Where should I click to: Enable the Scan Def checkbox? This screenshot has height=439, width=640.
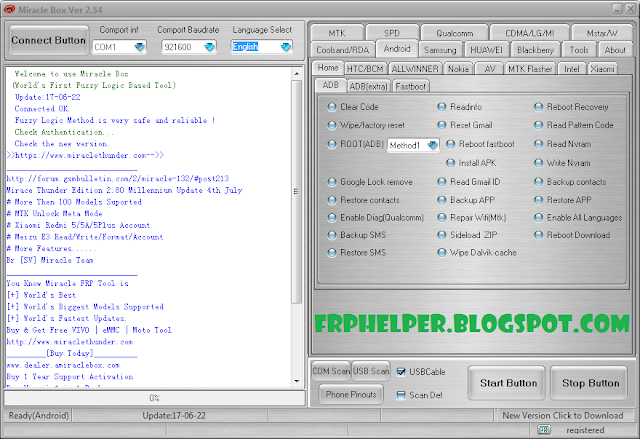click(x=401, y=395)
